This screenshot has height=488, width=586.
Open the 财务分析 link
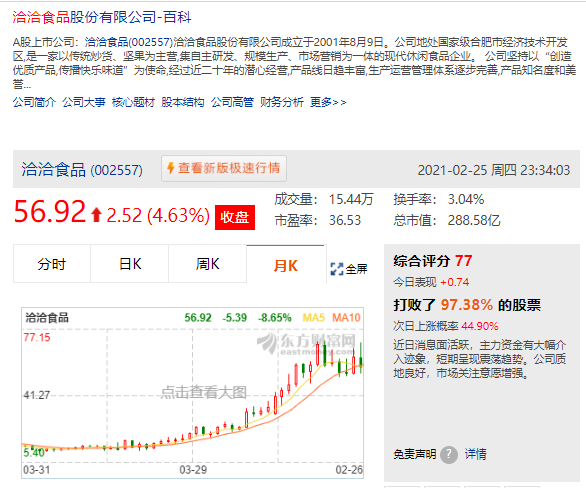click(282, 102)
